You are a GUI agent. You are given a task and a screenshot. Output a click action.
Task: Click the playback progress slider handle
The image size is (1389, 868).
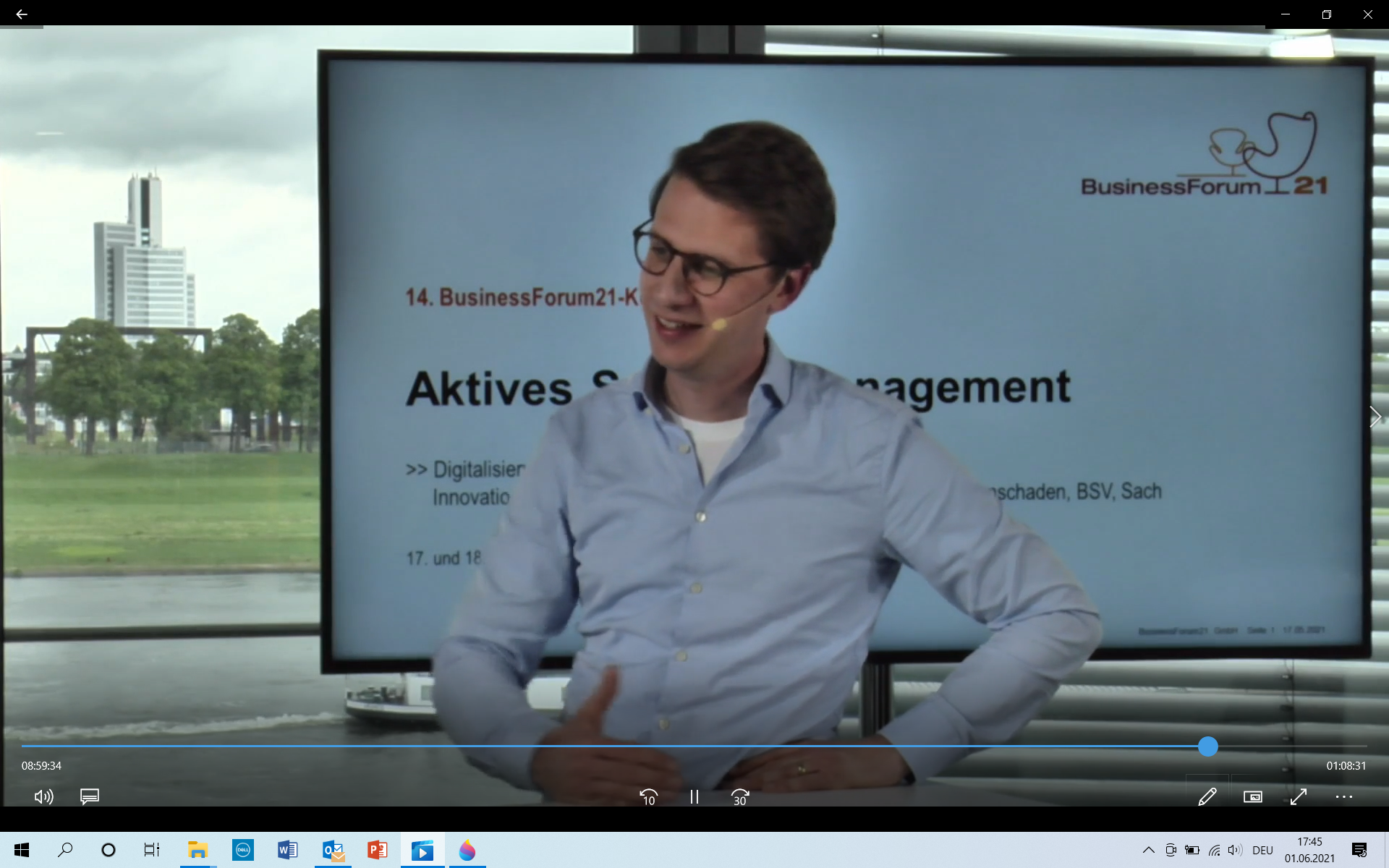pyautogui.click(x=1207, y=746)
